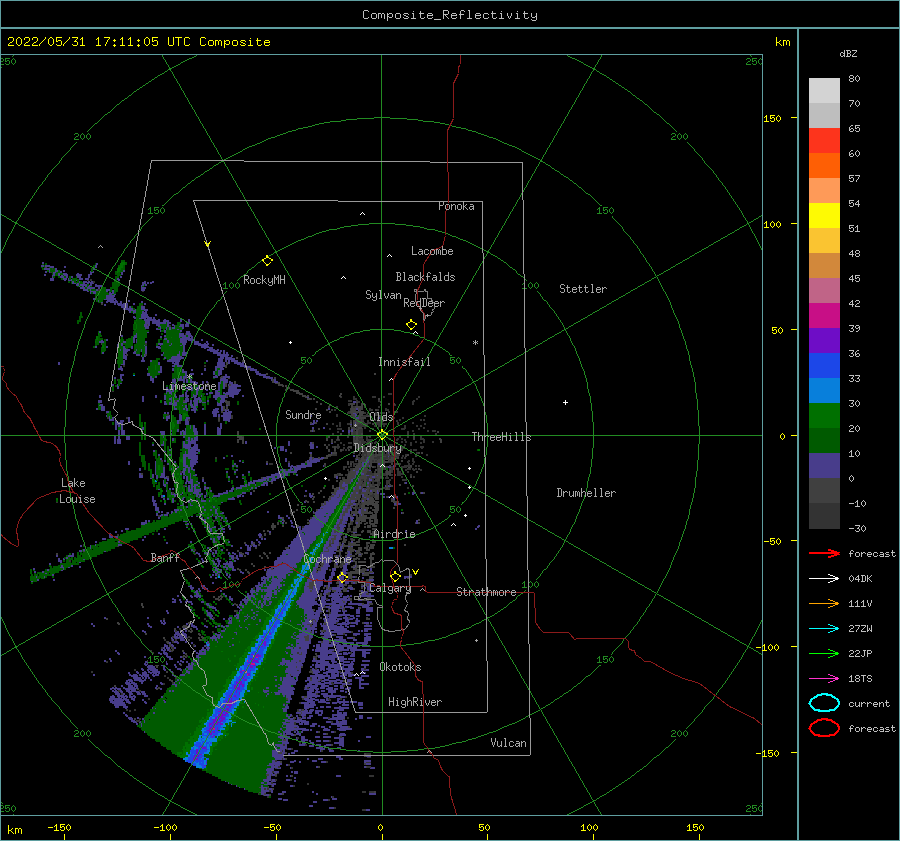Click the white plus marker east of ThreeHills
This screenshot has height=841, width=900.
[x=565, y=402]
